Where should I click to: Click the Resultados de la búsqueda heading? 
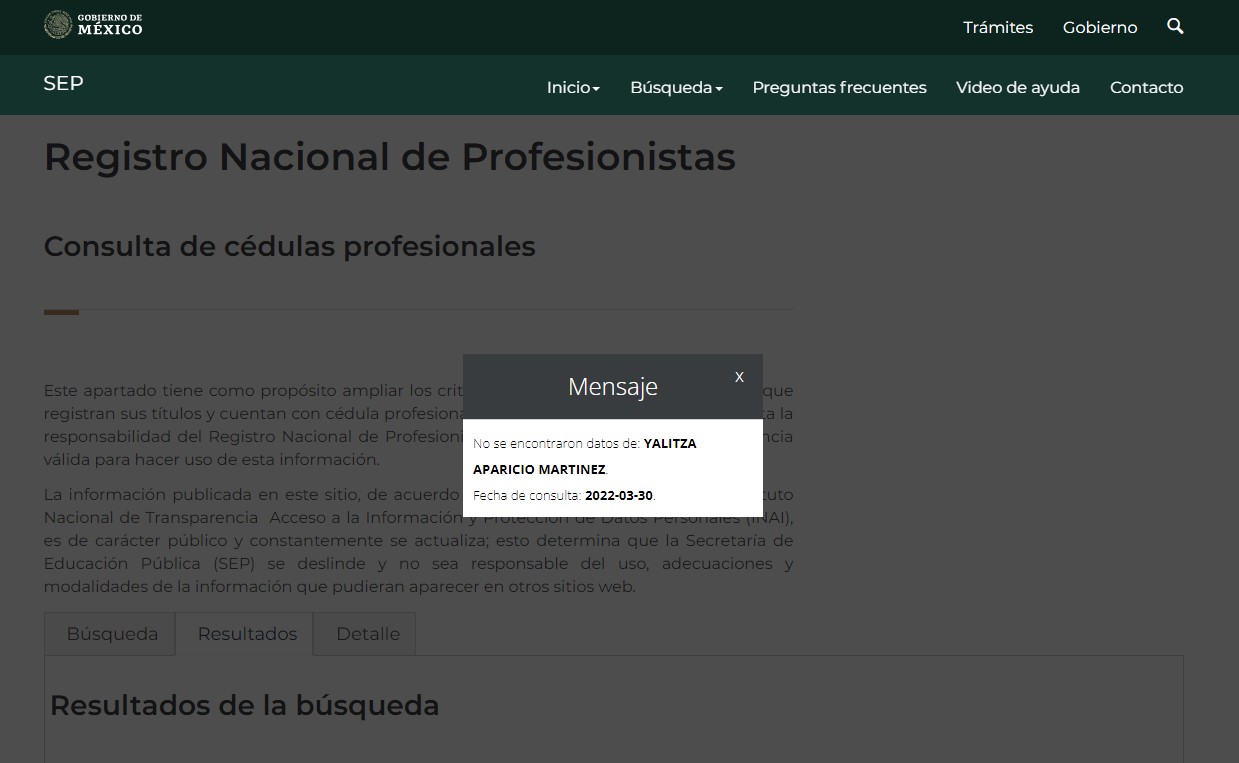pos(245,705)
